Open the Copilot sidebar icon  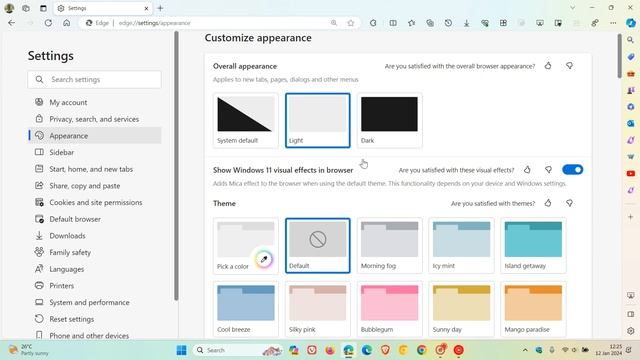[x=631, y=23]
